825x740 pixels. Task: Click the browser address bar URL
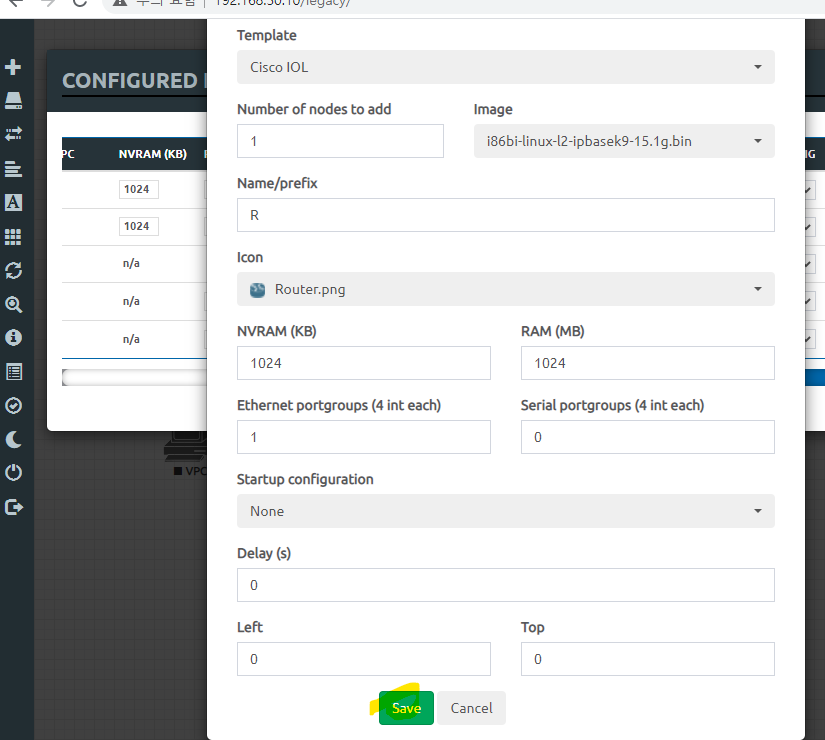pyautogui.click(x=283, y=3)
